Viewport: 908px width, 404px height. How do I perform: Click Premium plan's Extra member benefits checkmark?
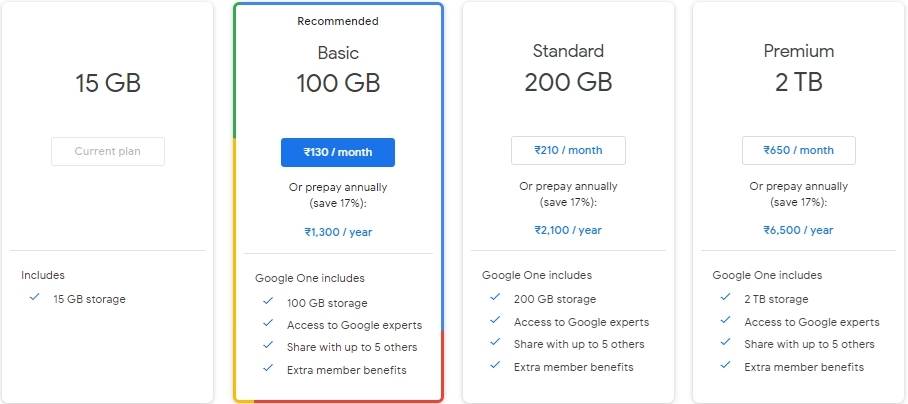[x=725, y=366]
